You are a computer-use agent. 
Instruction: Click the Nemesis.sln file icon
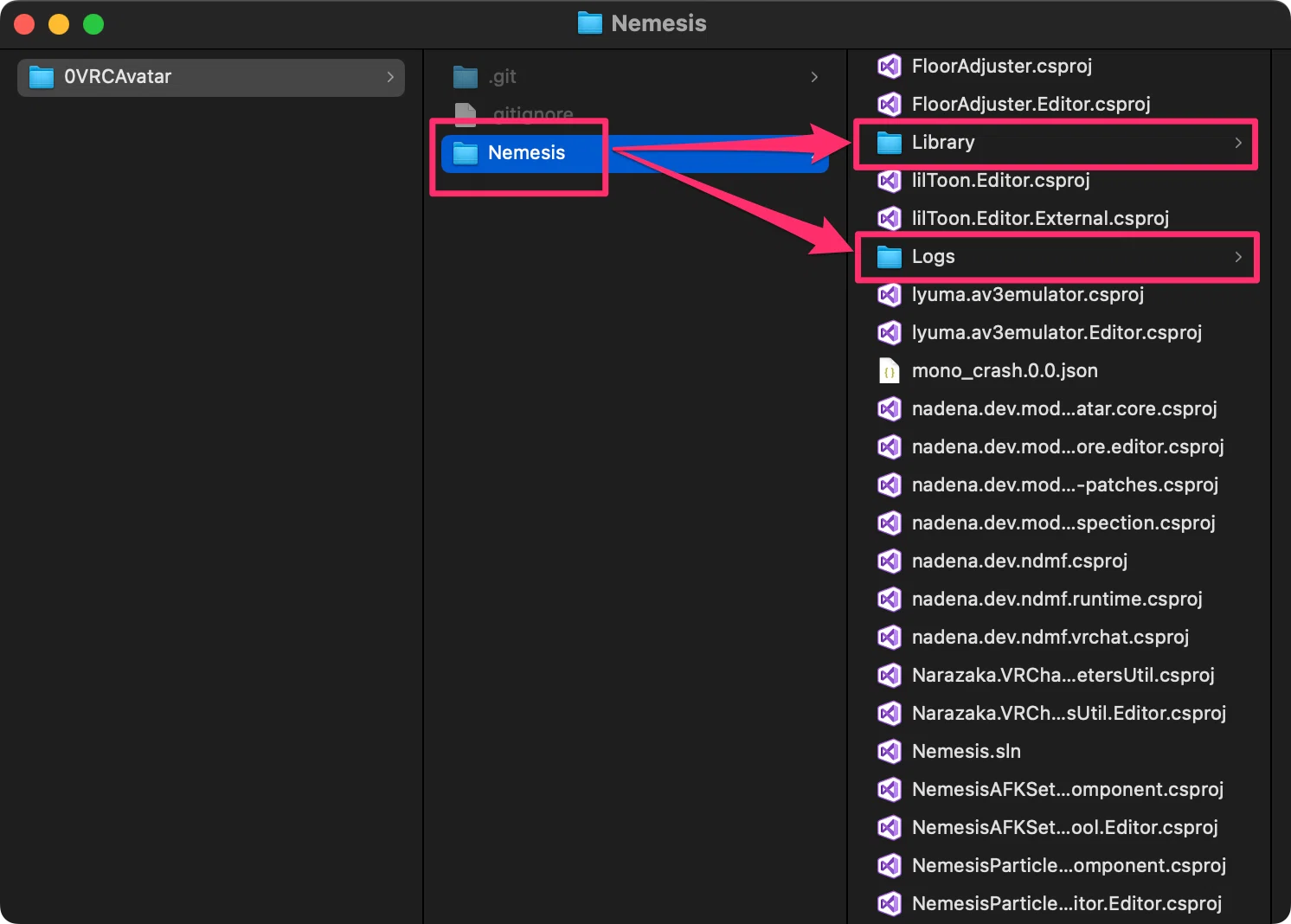[890, 751]
